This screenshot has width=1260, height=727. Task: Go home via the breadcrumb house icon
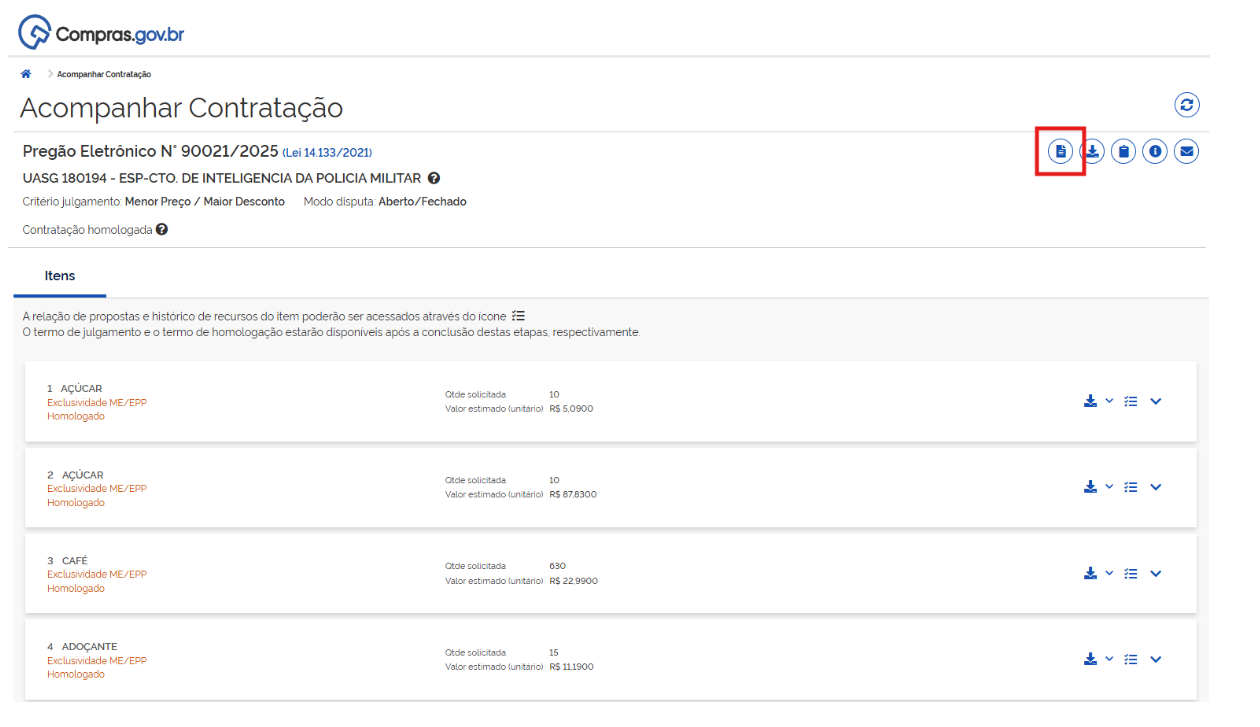(x=26, y=74)
